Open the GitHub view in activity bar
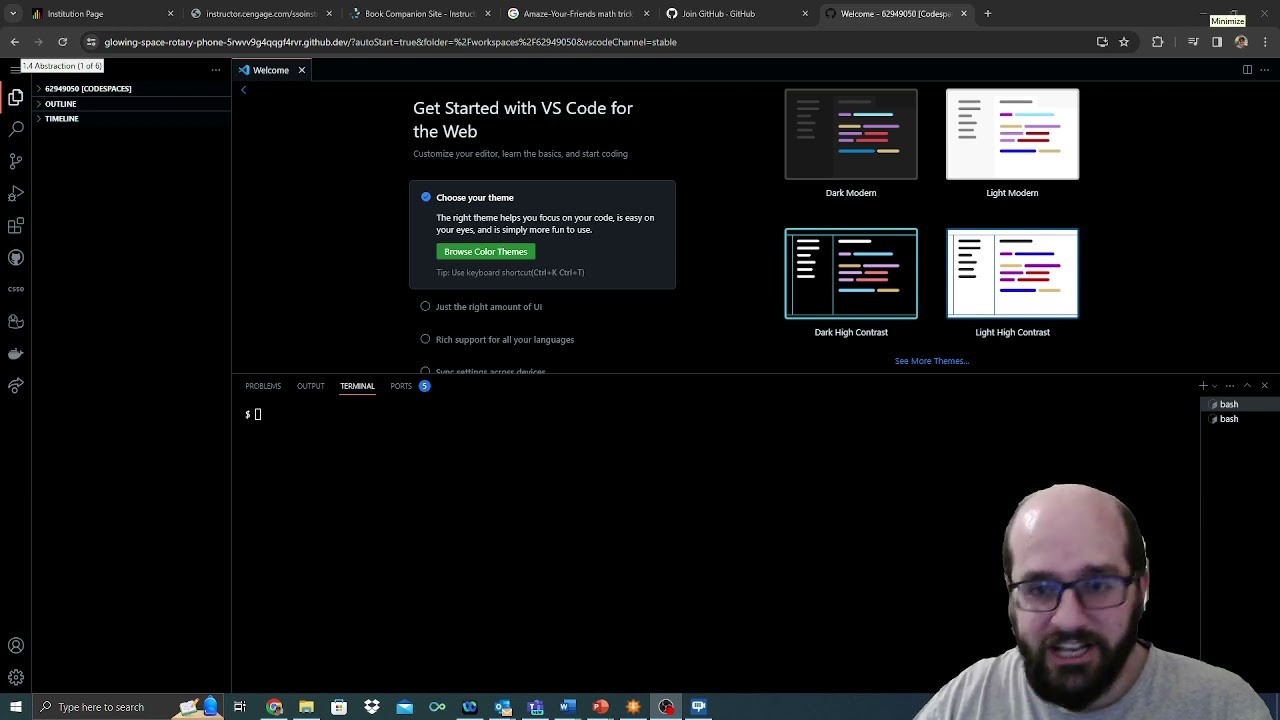 point(15,257)
